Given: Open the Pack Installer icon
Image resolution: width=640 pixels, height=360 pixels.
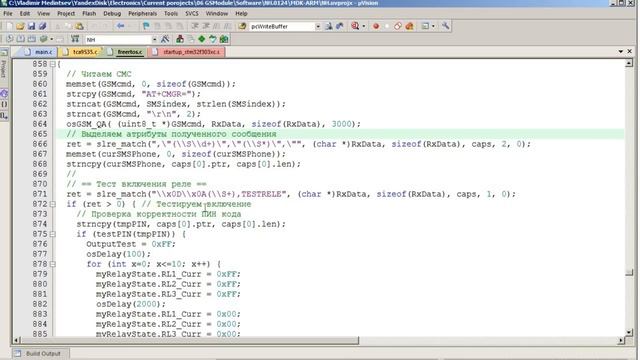Looking at the screenshot, I should 224,39.
